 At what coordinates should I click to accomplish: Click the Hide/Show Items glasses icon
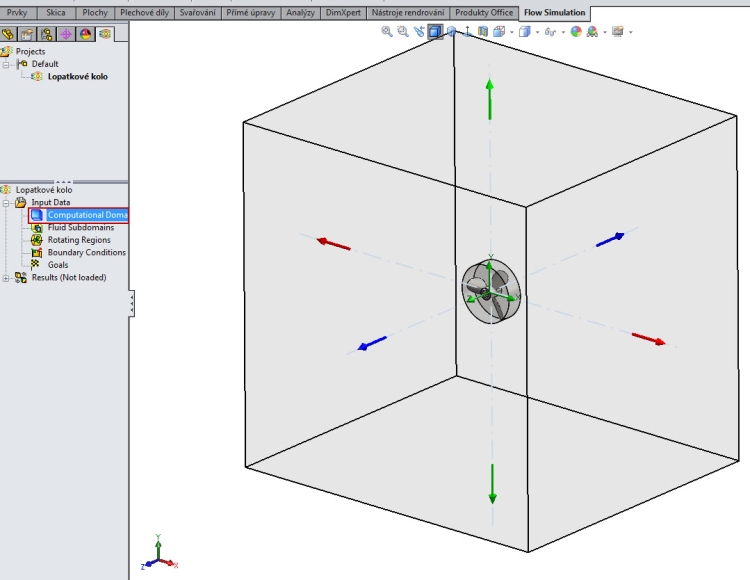550,32
